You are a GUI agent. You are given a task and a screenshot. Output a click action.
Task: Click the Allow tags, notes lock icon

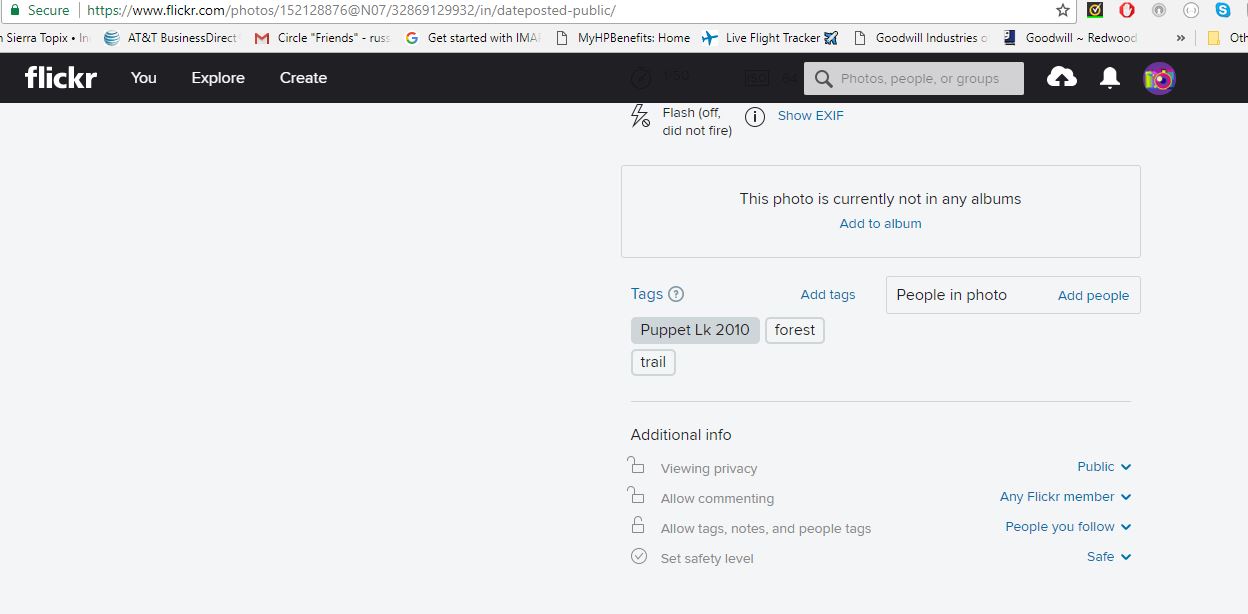638,525
